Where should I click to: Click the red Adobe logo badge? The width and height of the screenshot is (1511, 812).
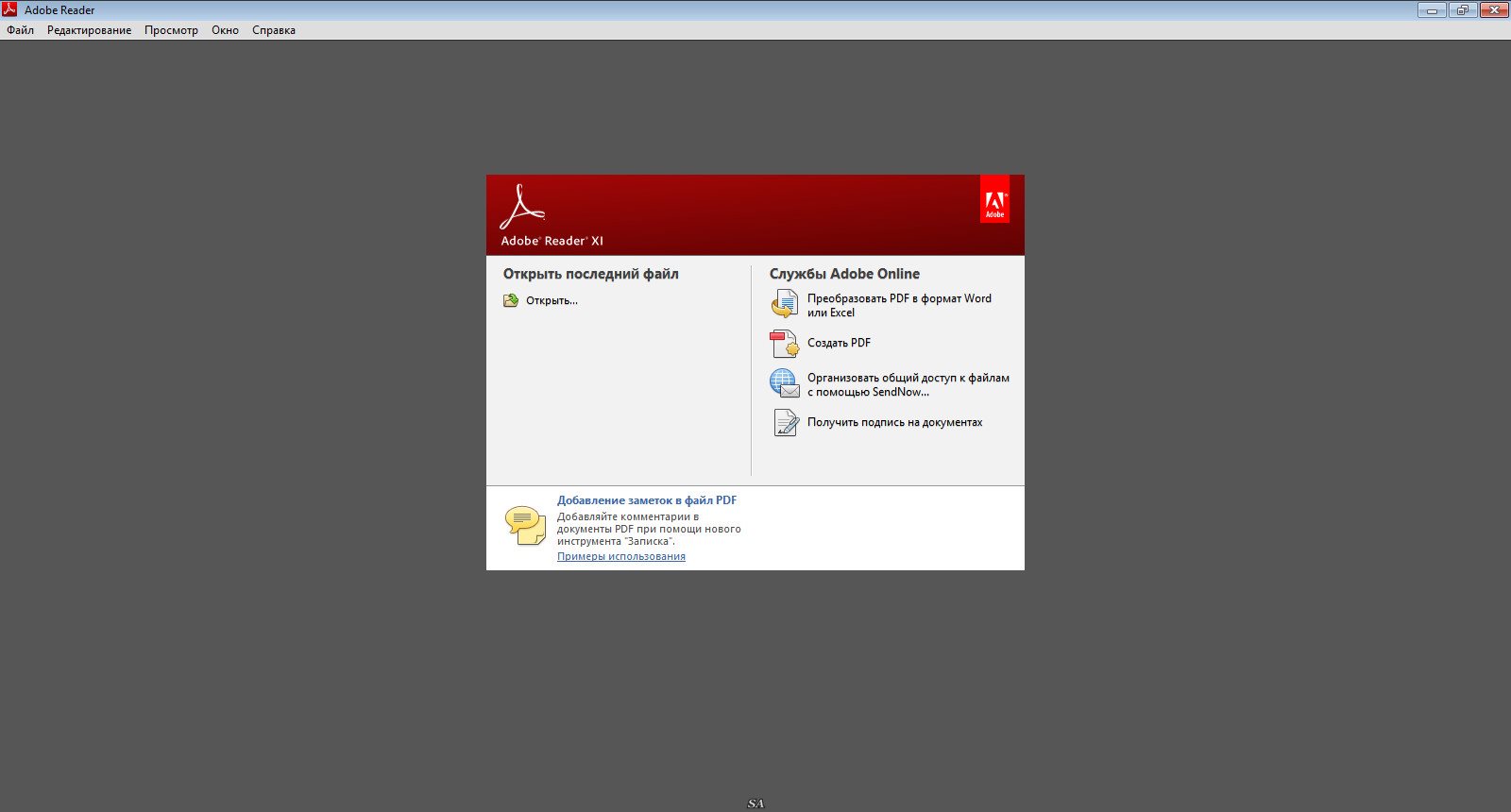tap(994, 199)
